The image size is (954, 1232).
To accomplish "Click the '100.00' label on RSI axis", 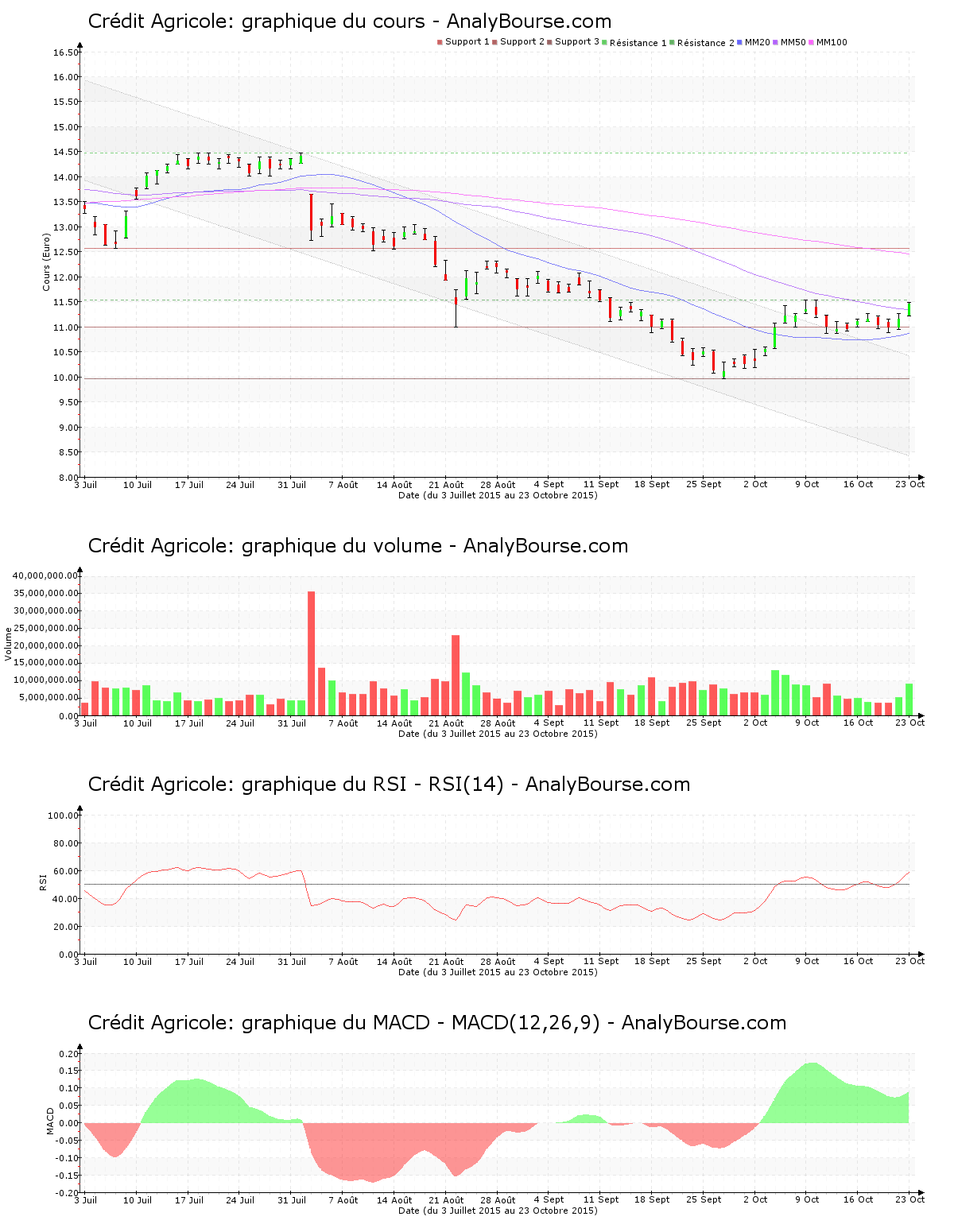I will point(63,816).
